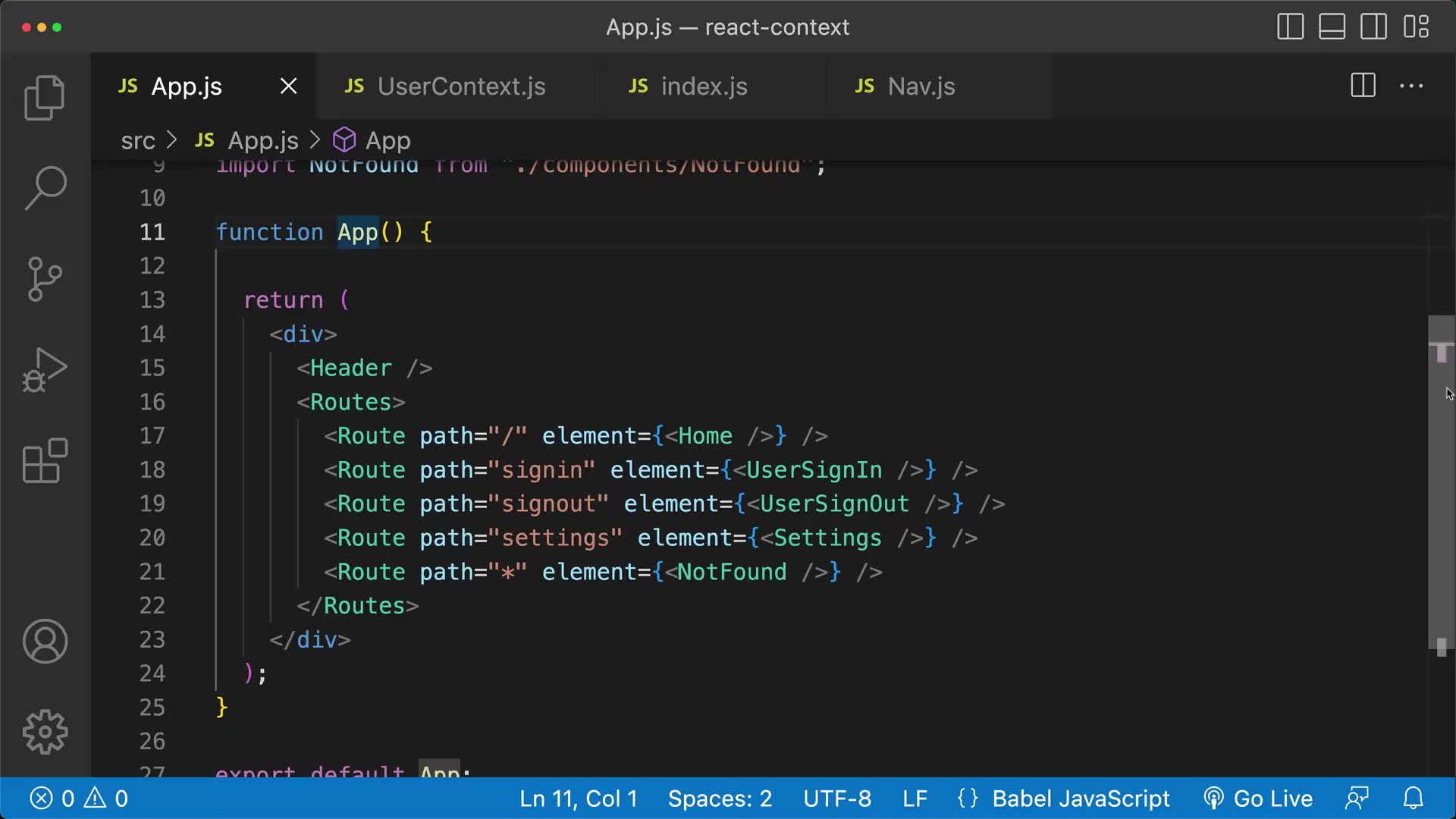Open the editor More Actions ellipsis menu
The width and height of the screenshot is (1456, 819).
point(1410,86)
